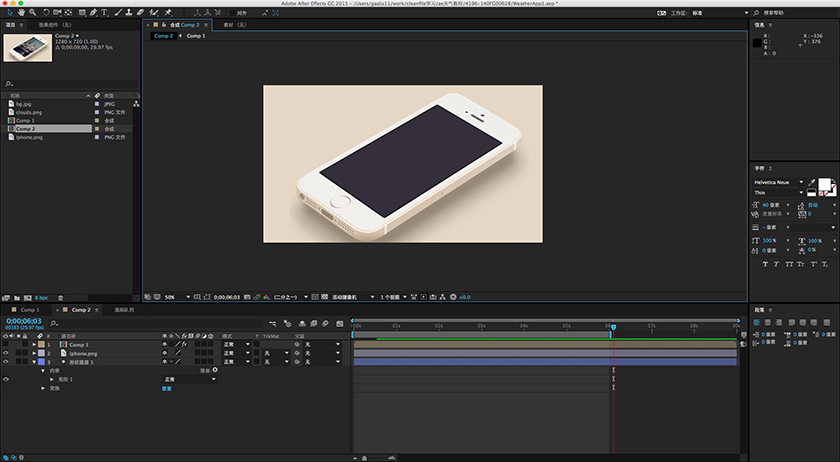This screenshot has height=462, width=840.
Task: Select the Rotation tool
Action: coord(46,12)
